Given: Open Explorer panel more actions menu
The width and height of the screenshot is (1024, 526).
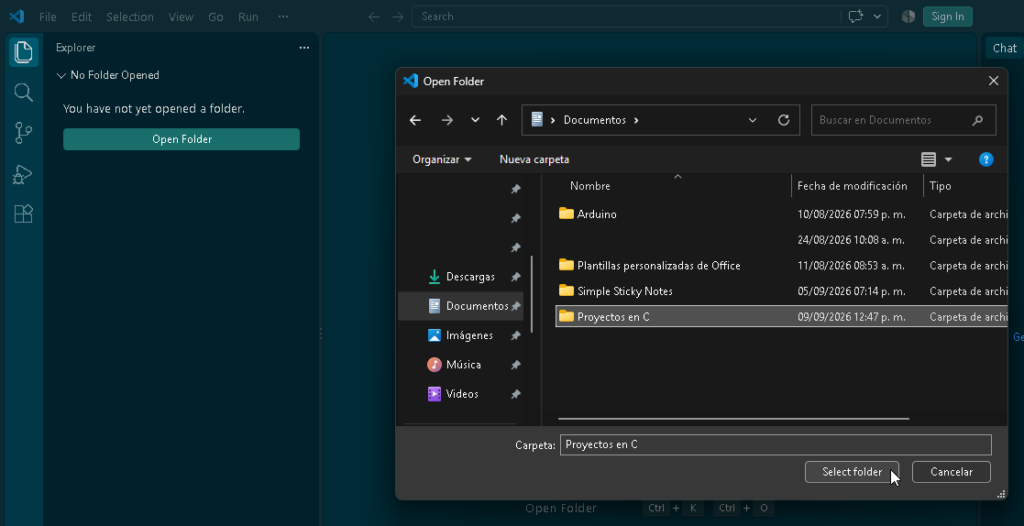Looking at the screenshot, I should pyautogui.click(x=304, y=48).
